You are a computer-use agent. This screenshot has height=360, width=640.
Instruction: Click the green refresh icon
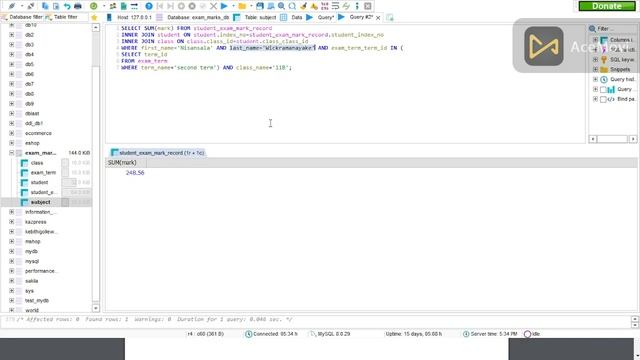click(x=93, y=6)
